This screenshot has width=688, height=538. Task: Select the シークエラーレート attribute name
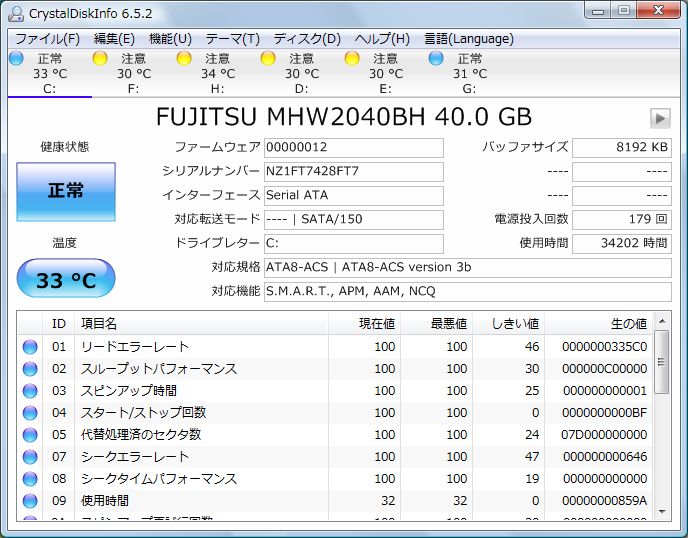pos(135,457)
